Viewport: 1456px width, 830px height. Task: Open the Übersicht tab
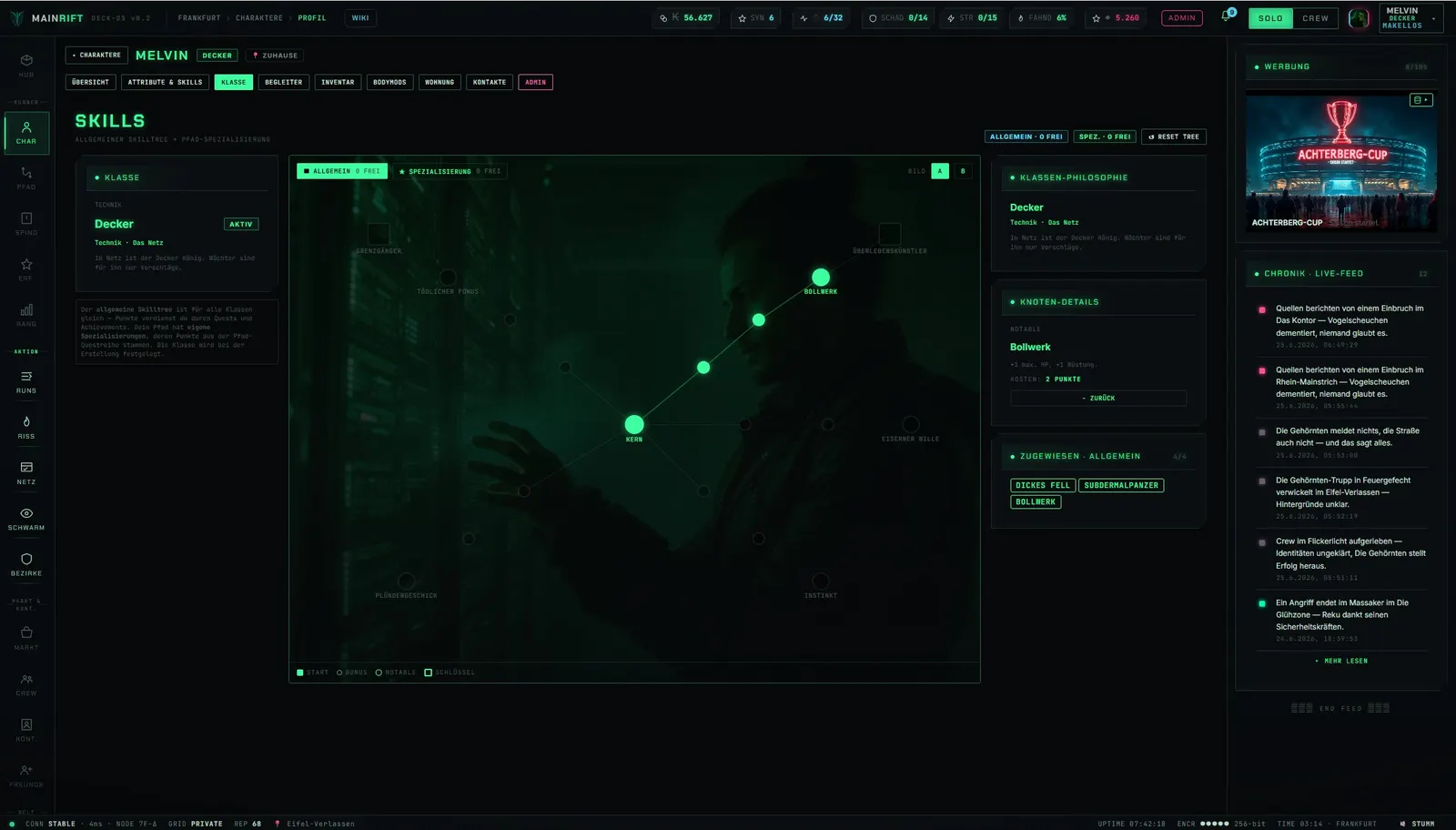(90, 82)
